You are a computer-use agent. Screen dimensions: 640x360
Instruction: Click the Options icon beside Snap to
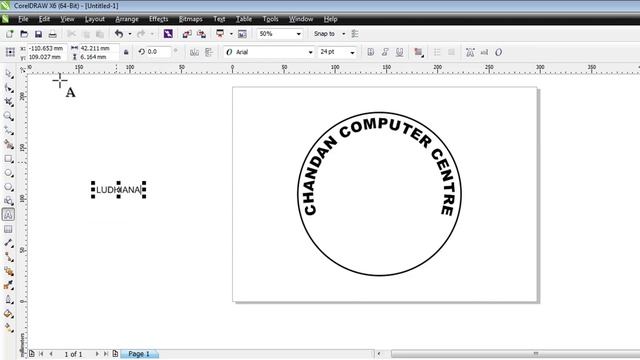click(355, 34)
